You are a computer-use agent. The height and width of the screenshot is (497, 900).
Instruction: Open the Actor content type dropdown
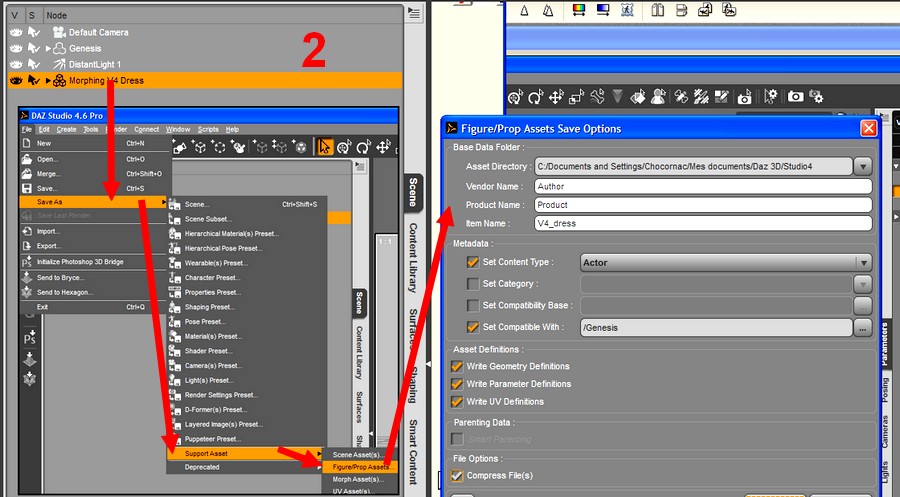pyautogui.click(x=726, y=262)
